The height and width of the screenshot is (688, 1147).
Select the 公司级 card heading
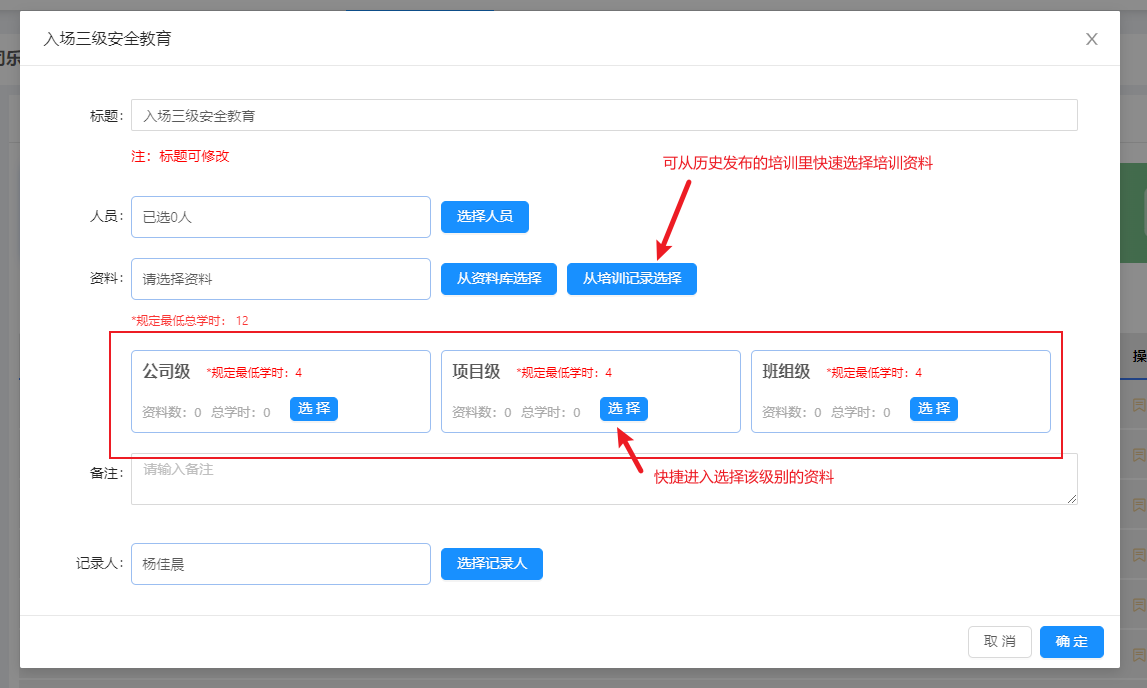[166, 372]
